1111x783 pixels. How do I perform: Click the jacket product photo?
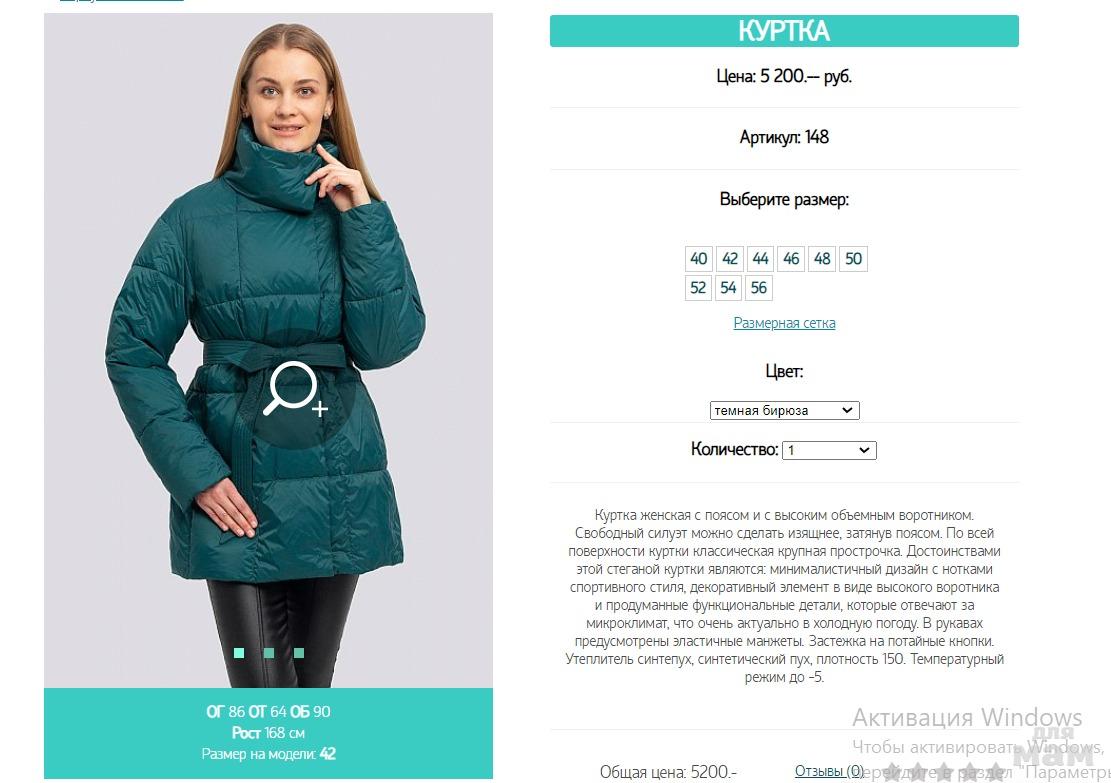(x=269, y=350)
